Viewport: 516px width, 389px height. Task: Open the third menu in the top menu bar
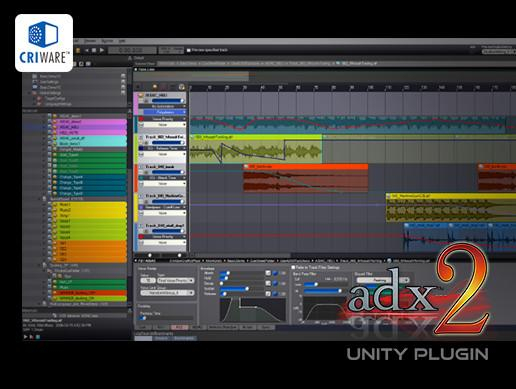[107, 41]
